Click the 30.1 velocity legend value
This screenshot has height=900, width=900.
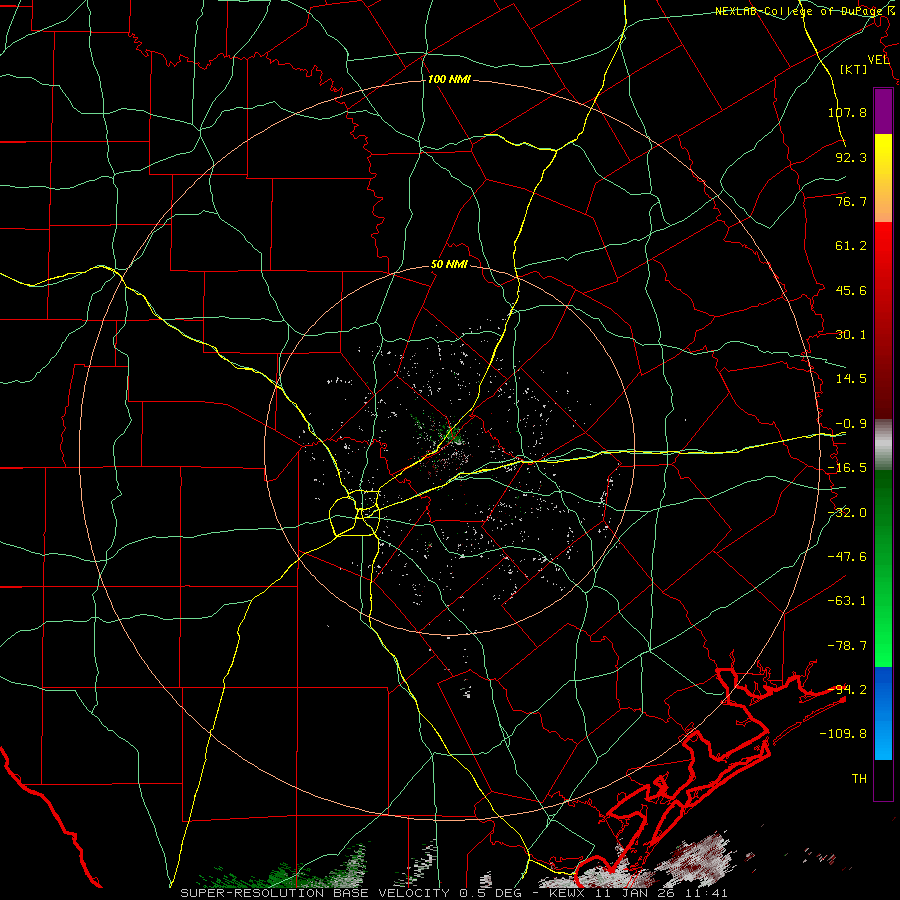[851, 335]
